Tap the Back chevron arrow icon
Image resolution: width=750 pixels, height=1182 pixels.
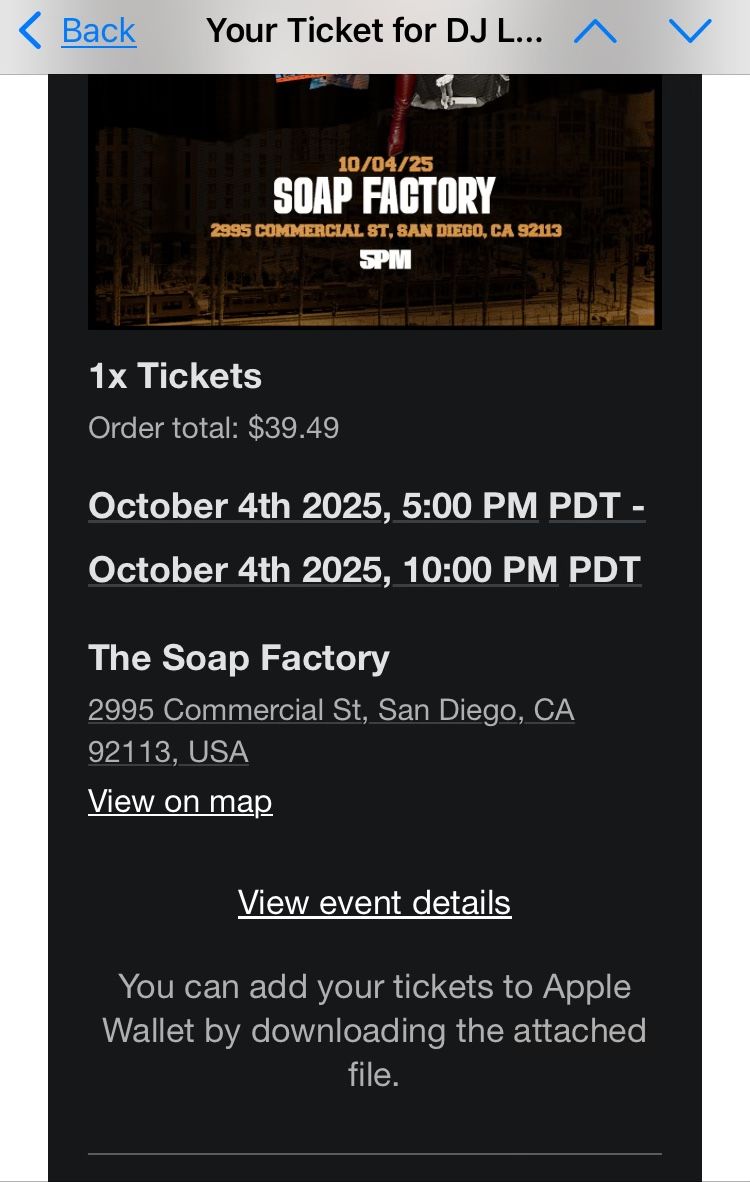tap(30, 31)
